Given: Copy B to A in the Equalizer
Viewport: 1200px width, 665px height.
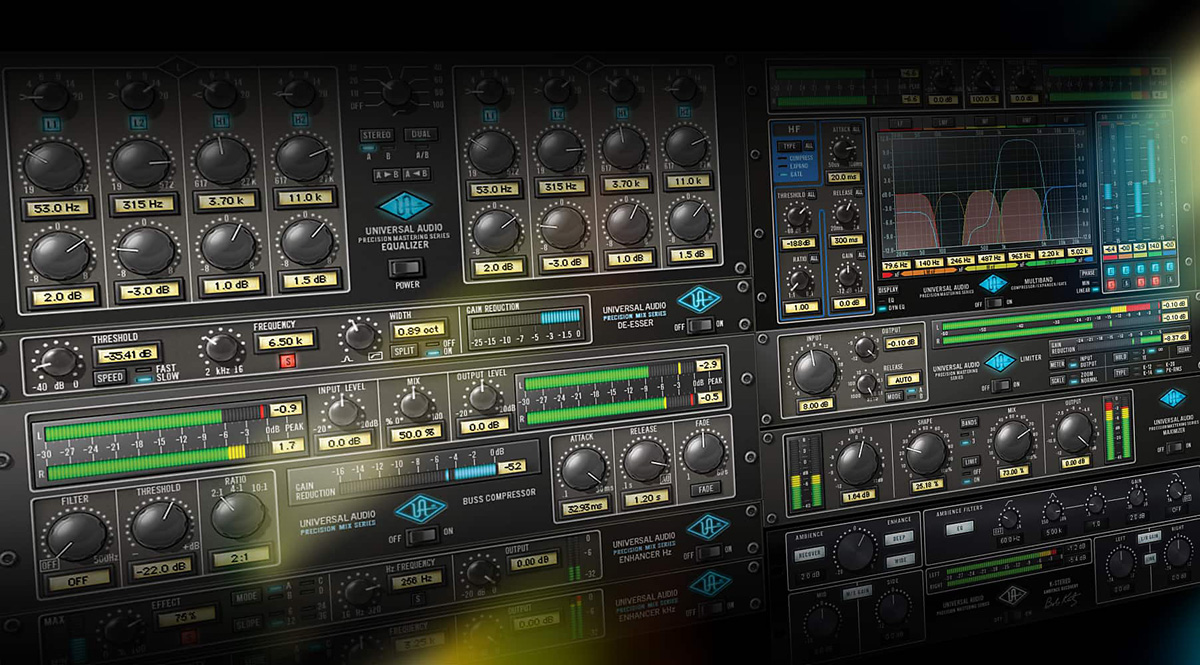Looking at the screenshot, I should coord(418,175).
